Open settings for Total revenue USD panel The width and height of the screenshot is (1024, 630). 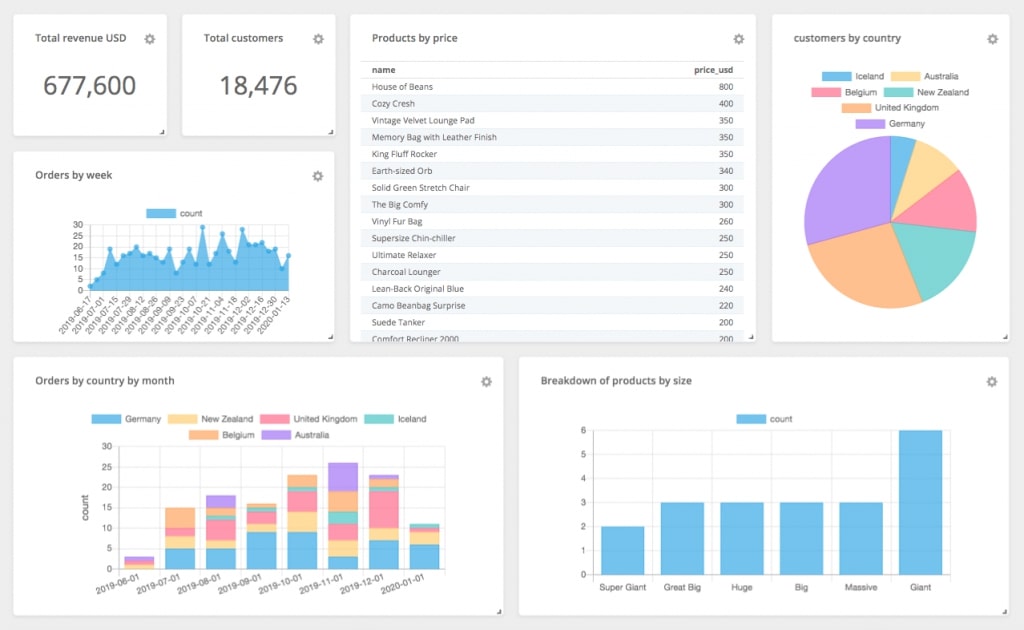149,38
